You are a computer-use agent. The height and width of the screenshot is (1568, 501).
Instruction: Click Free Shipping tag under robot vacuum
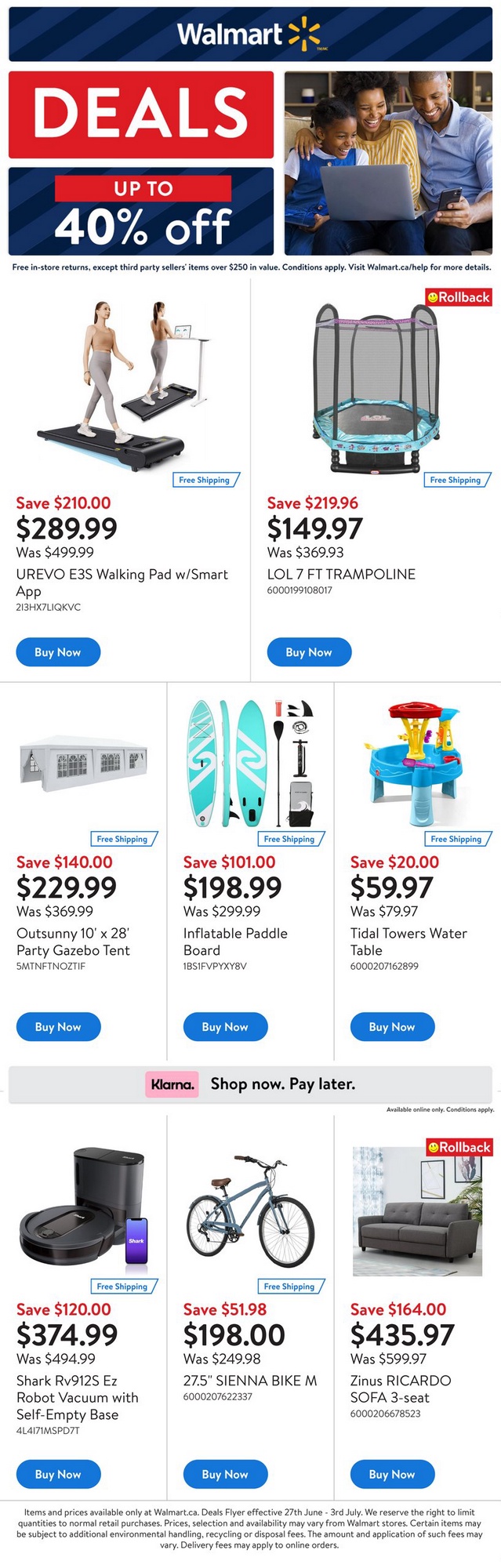tap(122, 1287)
